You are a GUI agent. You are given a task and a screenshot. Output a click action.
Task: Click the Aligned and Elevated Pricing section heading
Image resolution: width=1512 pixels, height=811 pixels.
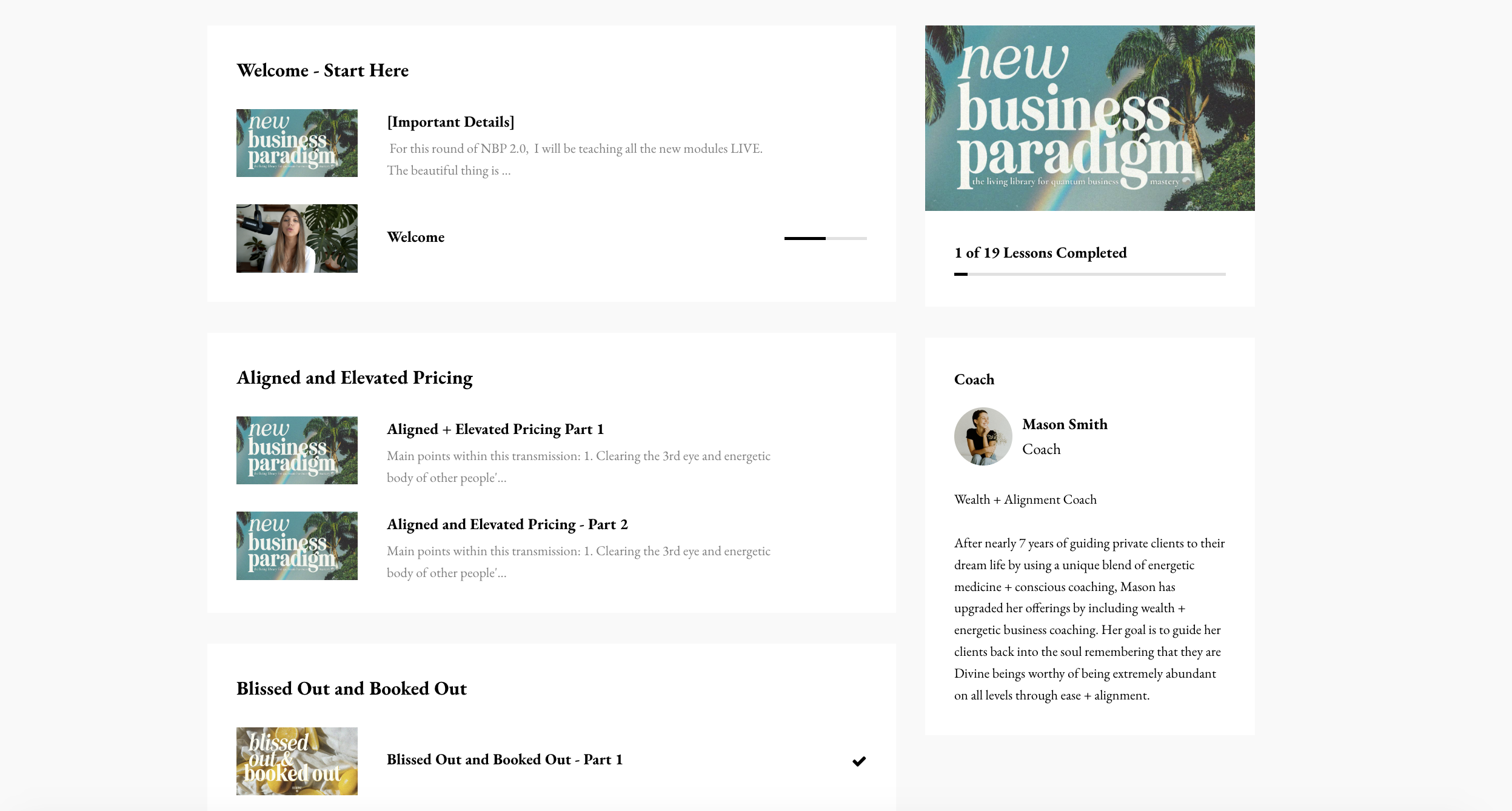[355, 378]
